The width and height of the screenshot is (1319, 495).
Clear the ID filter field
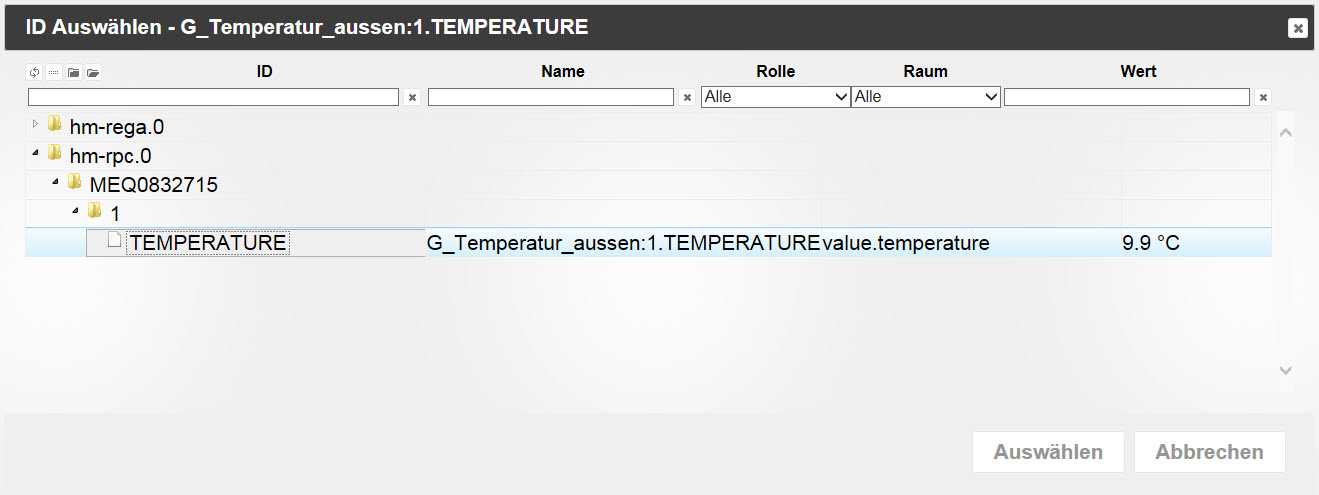pyautogui.click(x=412, y=98)
